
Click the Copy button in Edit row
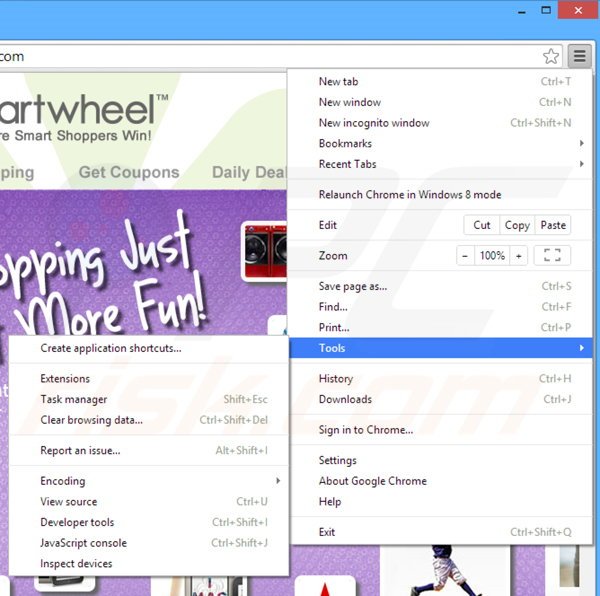click(517, 225)
